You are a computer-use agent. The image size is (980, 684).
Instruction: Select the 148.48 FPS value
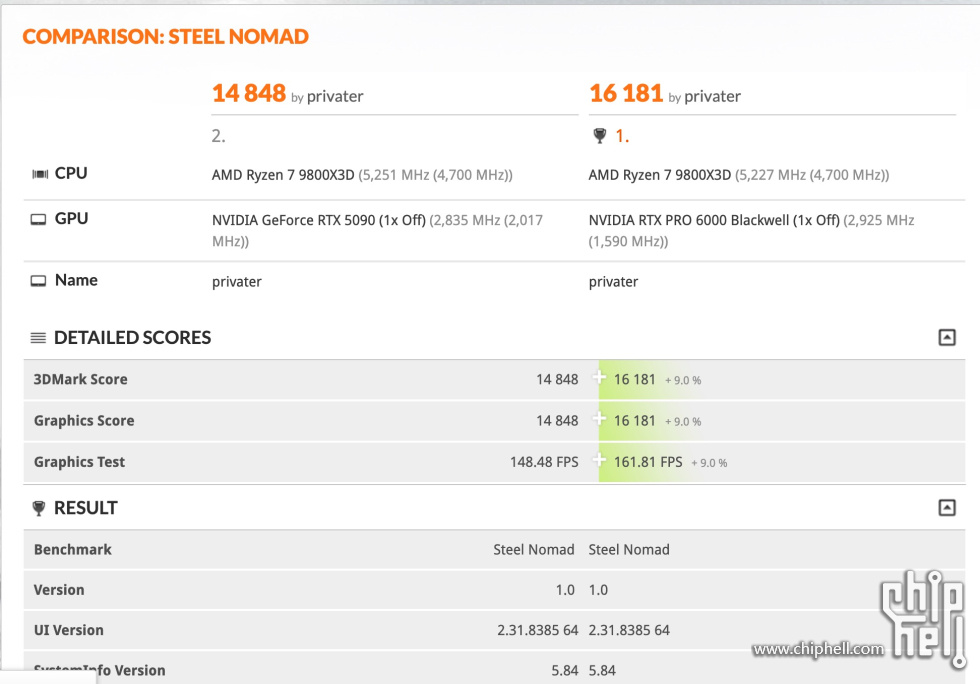[544, 462]
